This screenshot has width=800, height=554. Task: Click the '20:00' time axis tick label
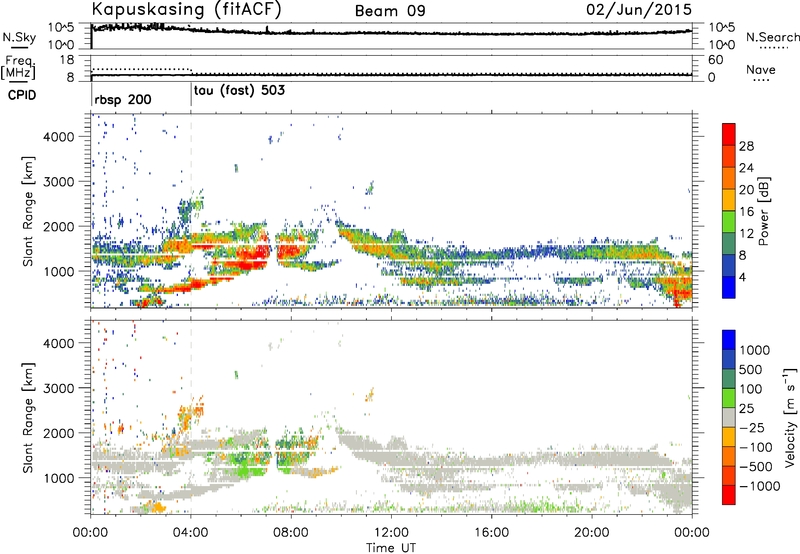(591, 533)
